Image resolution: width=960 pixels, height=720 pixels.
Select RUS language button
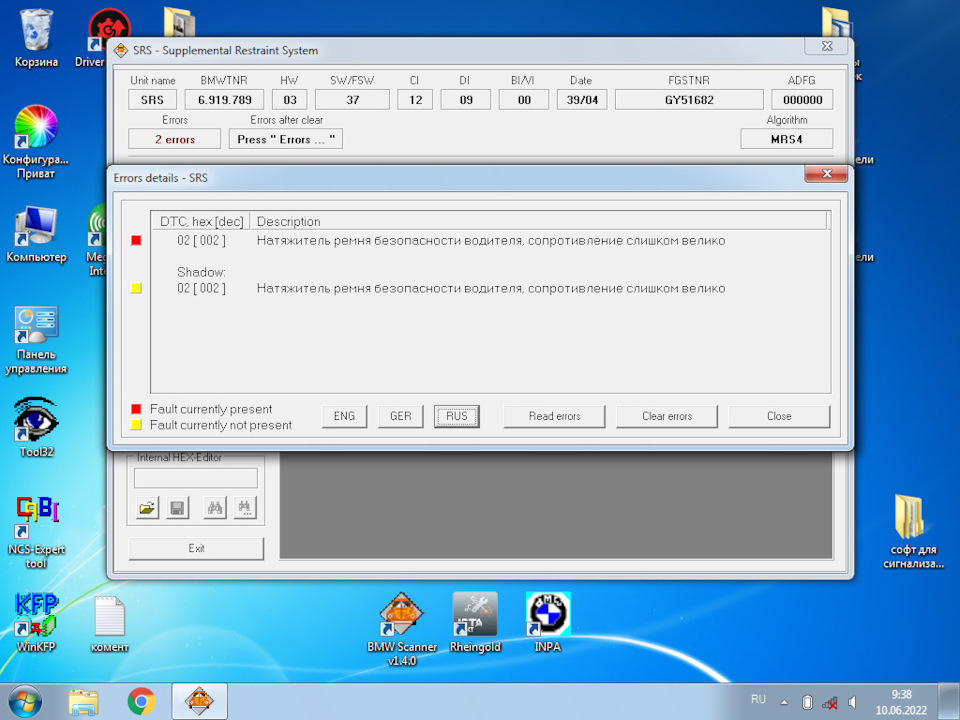pyautogui.click(x=457, y=416)
